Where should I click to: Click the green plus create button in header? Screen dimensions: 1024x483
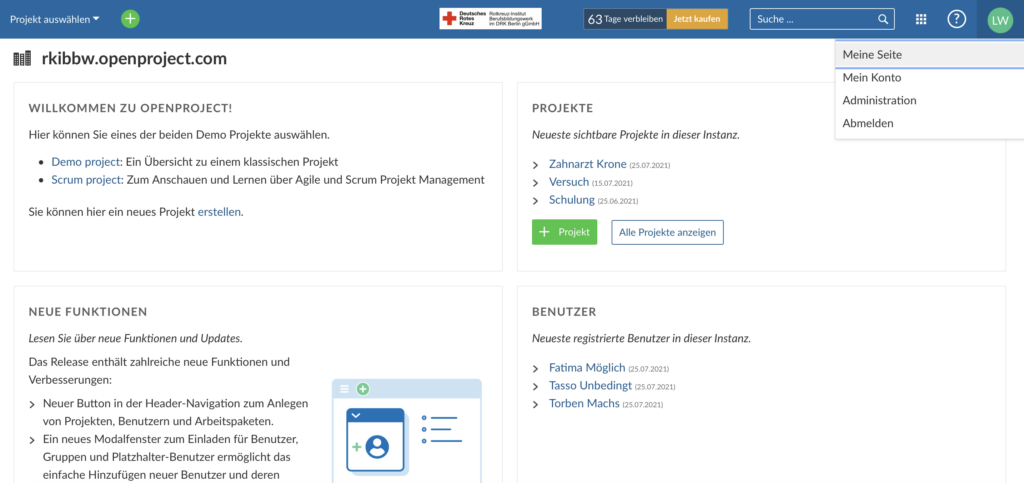(x=131, y=19)
